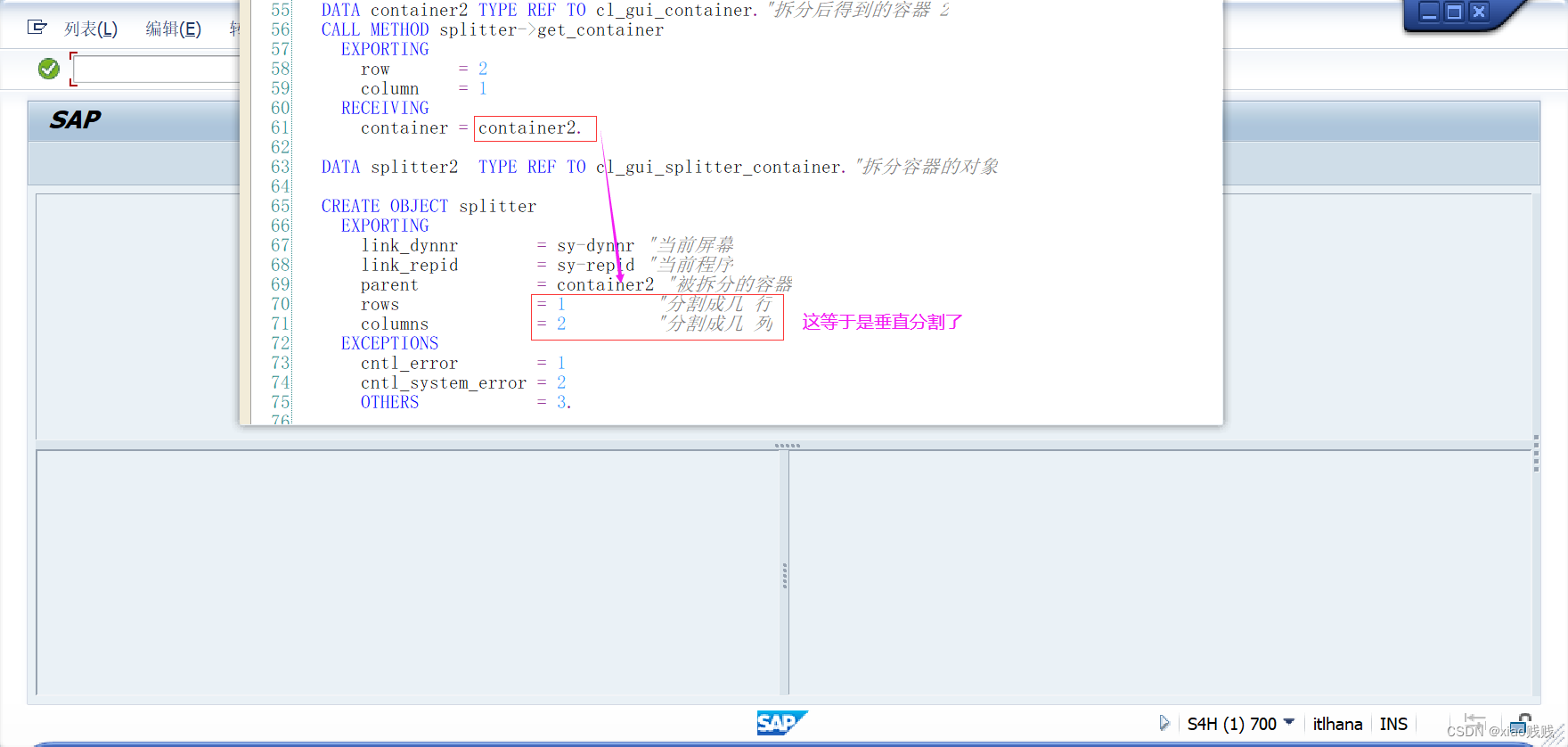The height and width of the screenshot is (747, 1568).
Task: Click the green Enter checkmark icon
Action: click(49, 69)
